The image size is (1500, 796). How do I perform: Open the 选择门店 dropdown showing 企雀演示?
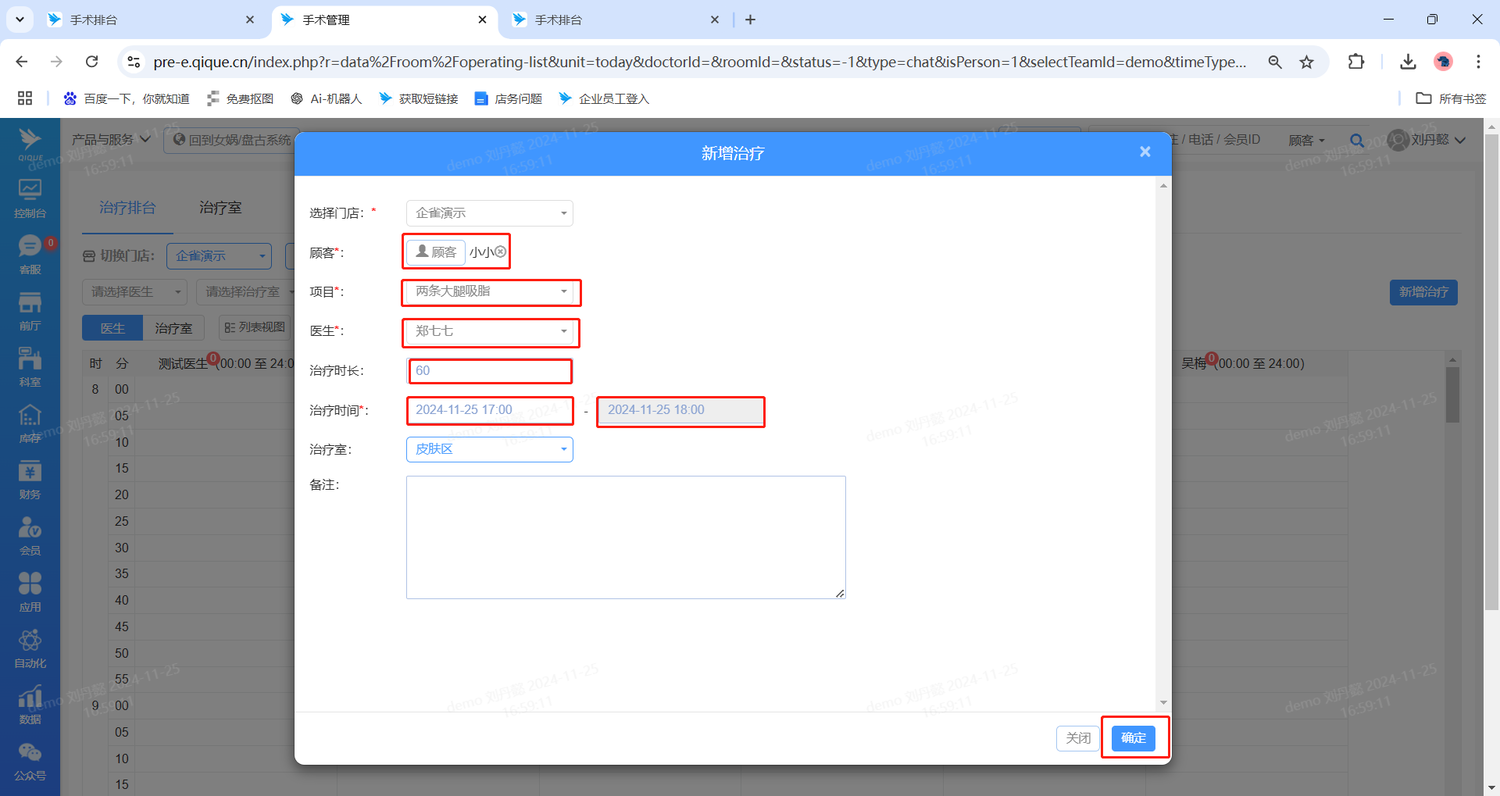click(x=489, y=213)
